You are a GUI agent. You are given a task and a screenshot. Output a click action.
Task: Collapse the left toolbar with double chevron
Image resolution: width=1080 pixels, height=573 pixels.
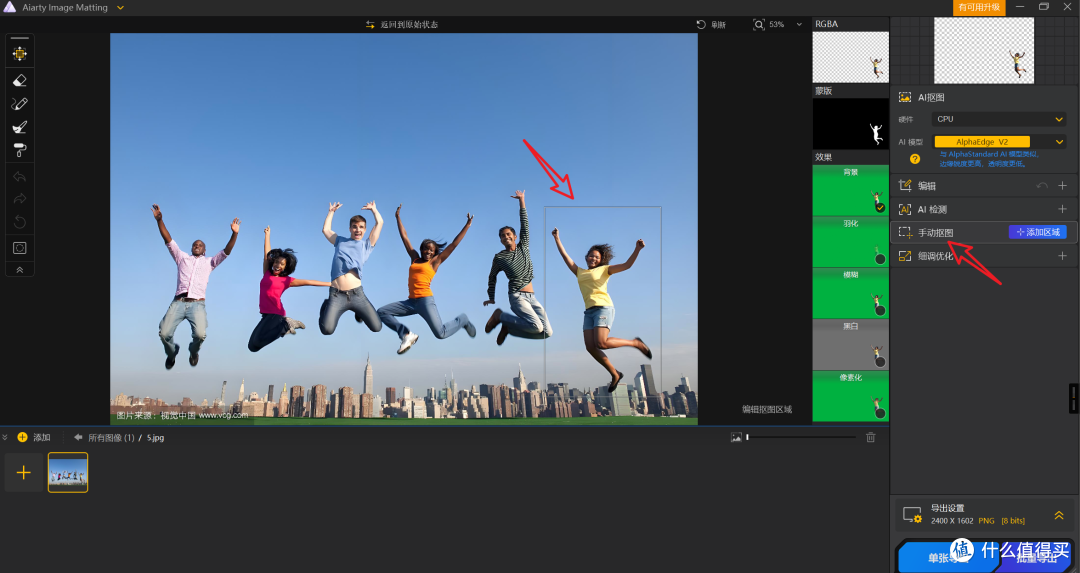click(19, 270)
